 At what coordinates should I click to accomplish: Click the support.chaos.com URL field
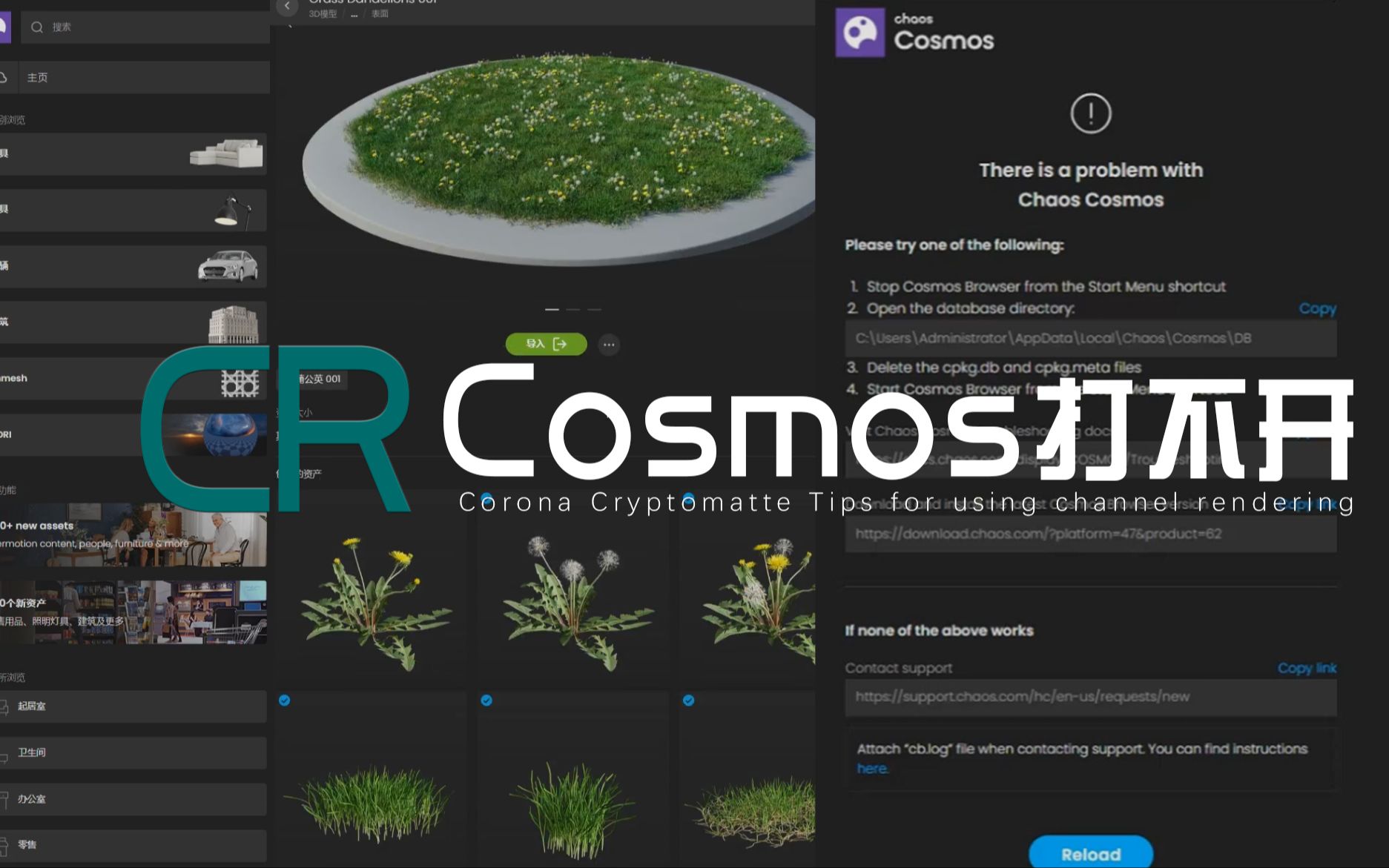1091,697
